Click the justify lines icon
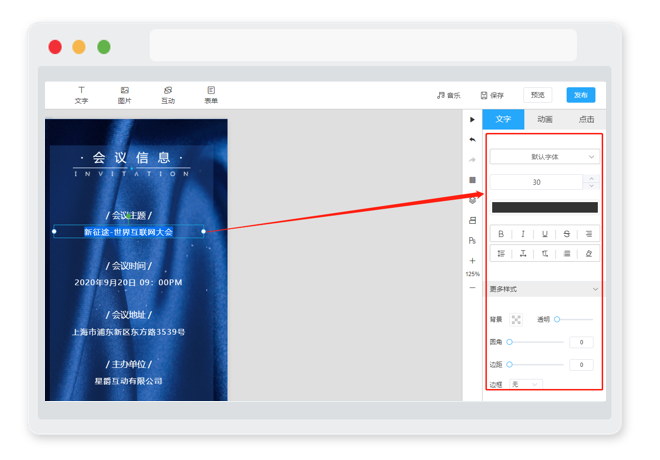Viewport: 660px width, 460px height. (567, 253)
